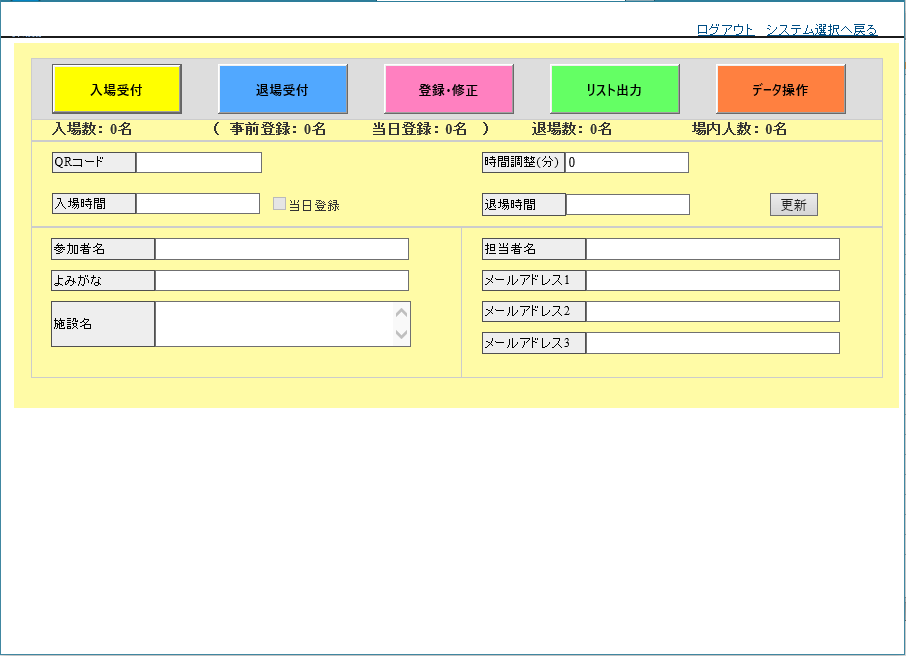Click the 入場時間 label
The width and height of the screenshot is (906, 656).
[94, 203]
